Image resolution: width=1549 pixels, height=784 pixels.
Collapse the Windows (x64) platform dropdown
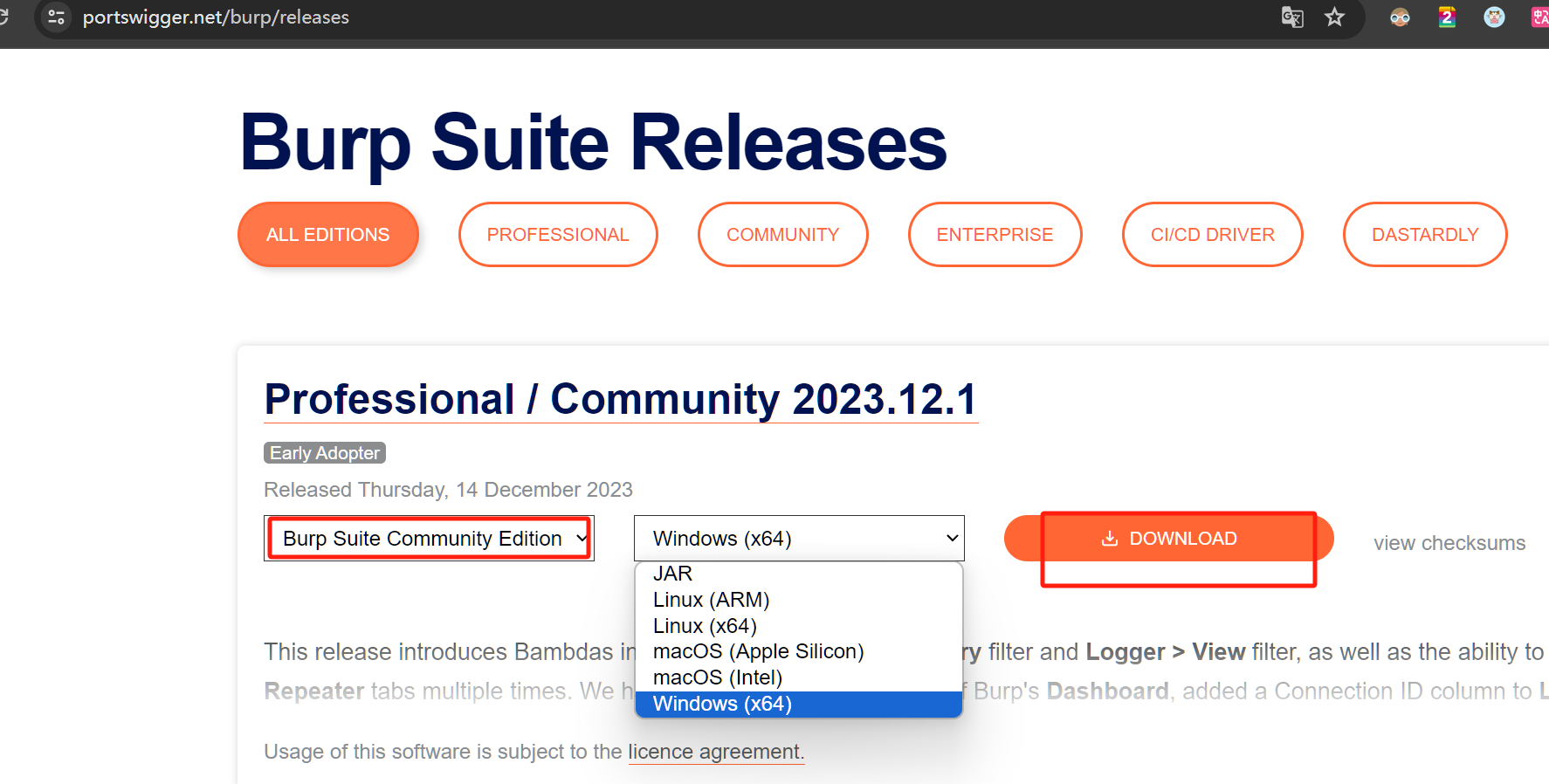798,539
